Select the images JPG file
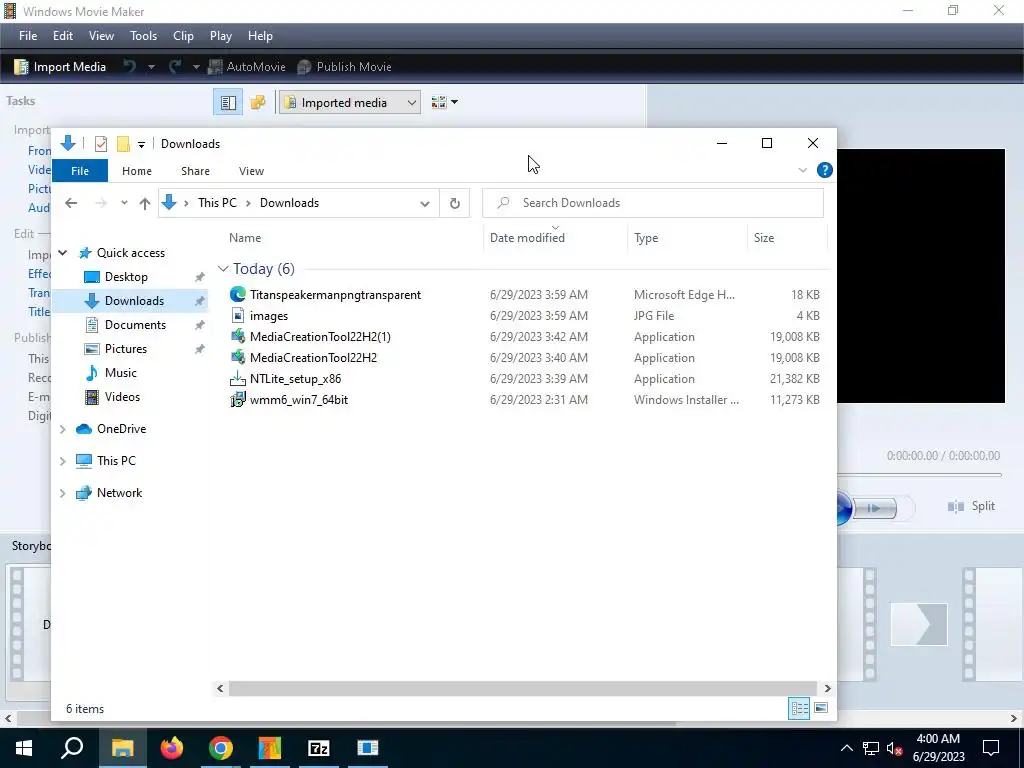Viewport: 1024px width, 768px height. tap(268, 316)
